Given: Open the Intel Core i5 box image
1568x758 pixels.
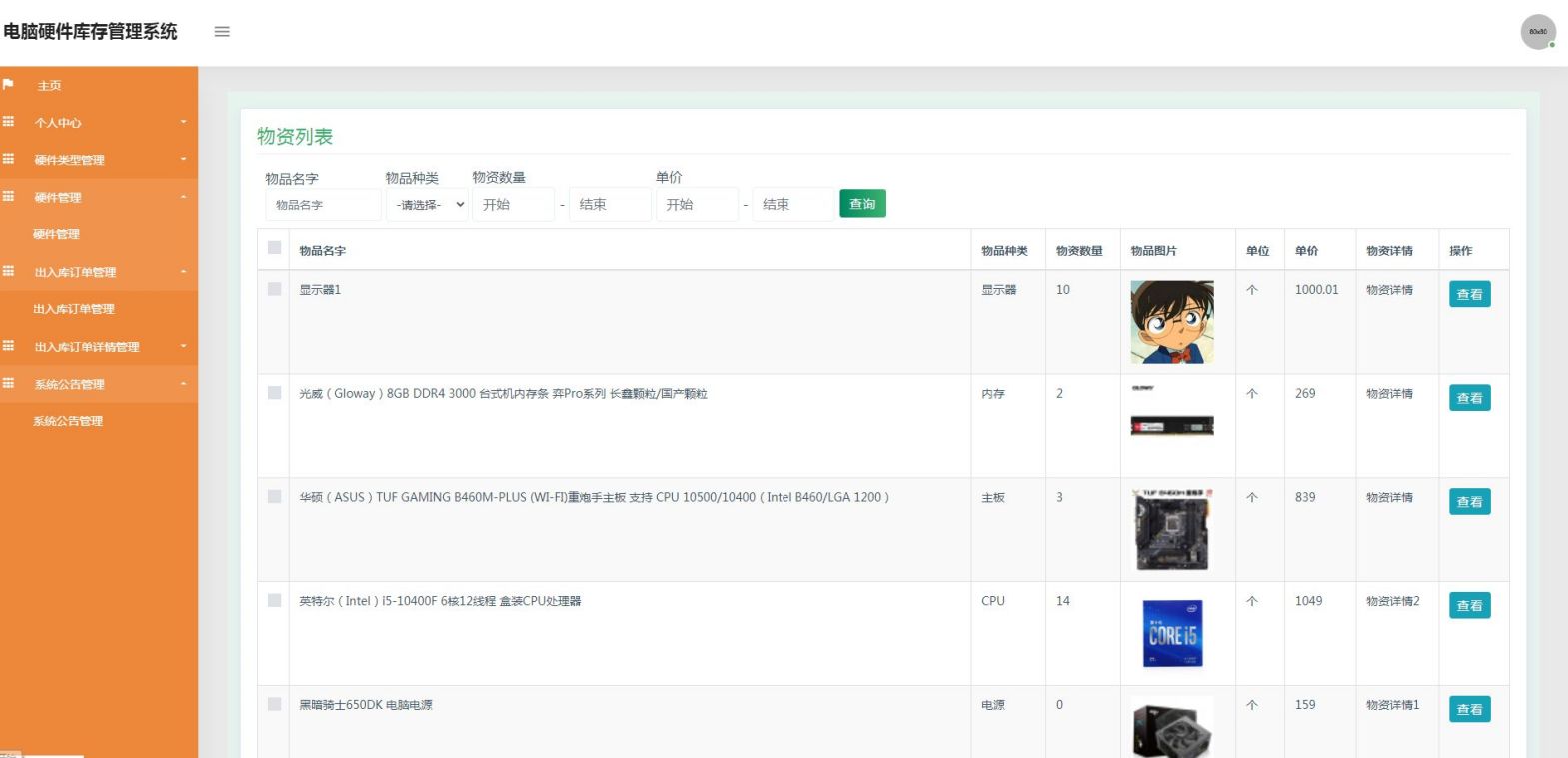Looking at the screenshot, I should point(1172,634).
